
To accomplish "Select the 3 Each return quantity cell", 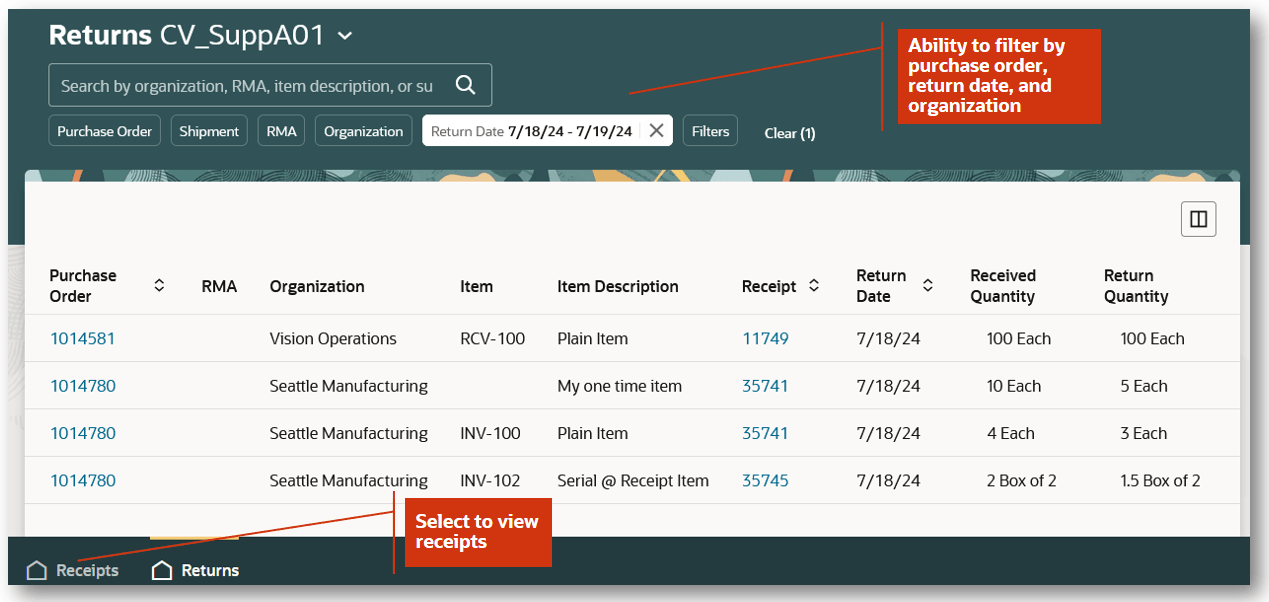I will click(1144, 433).
